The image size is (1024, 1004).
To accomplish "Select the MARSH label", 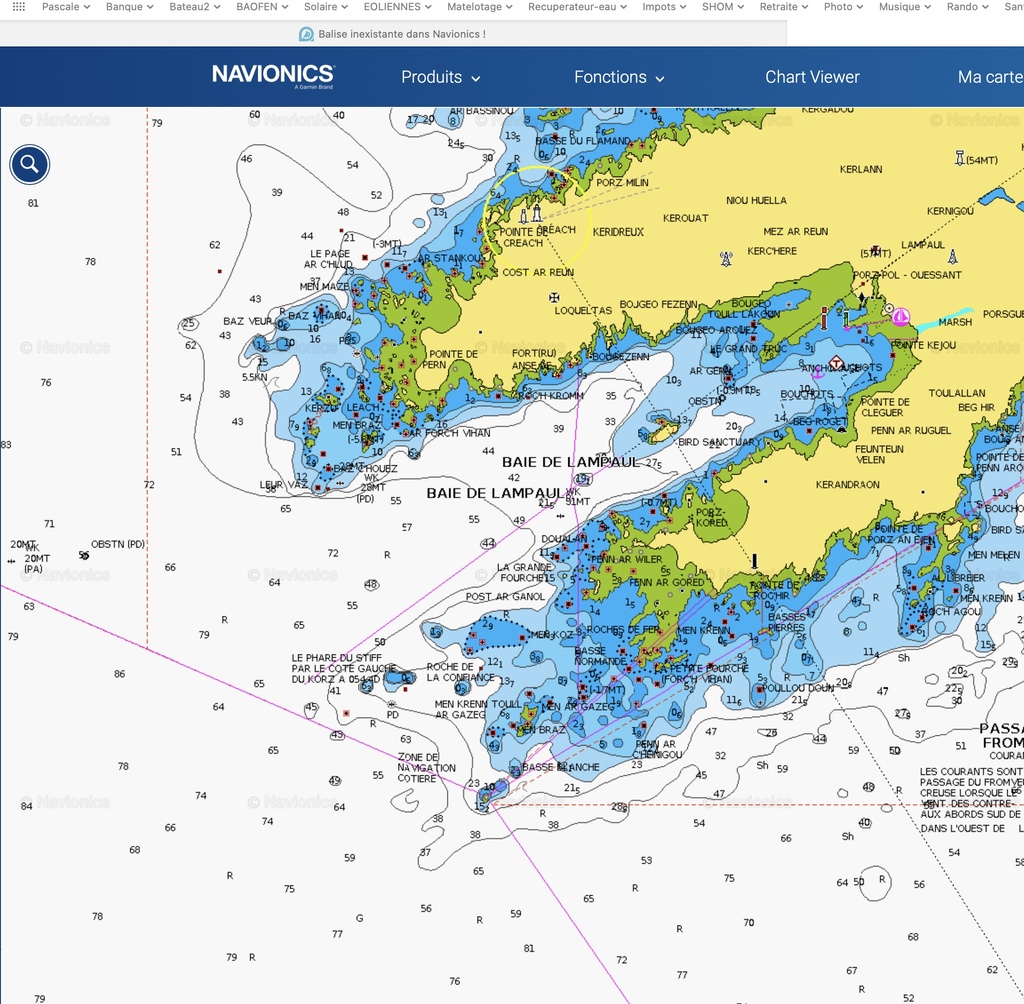I will coord(955,322).
